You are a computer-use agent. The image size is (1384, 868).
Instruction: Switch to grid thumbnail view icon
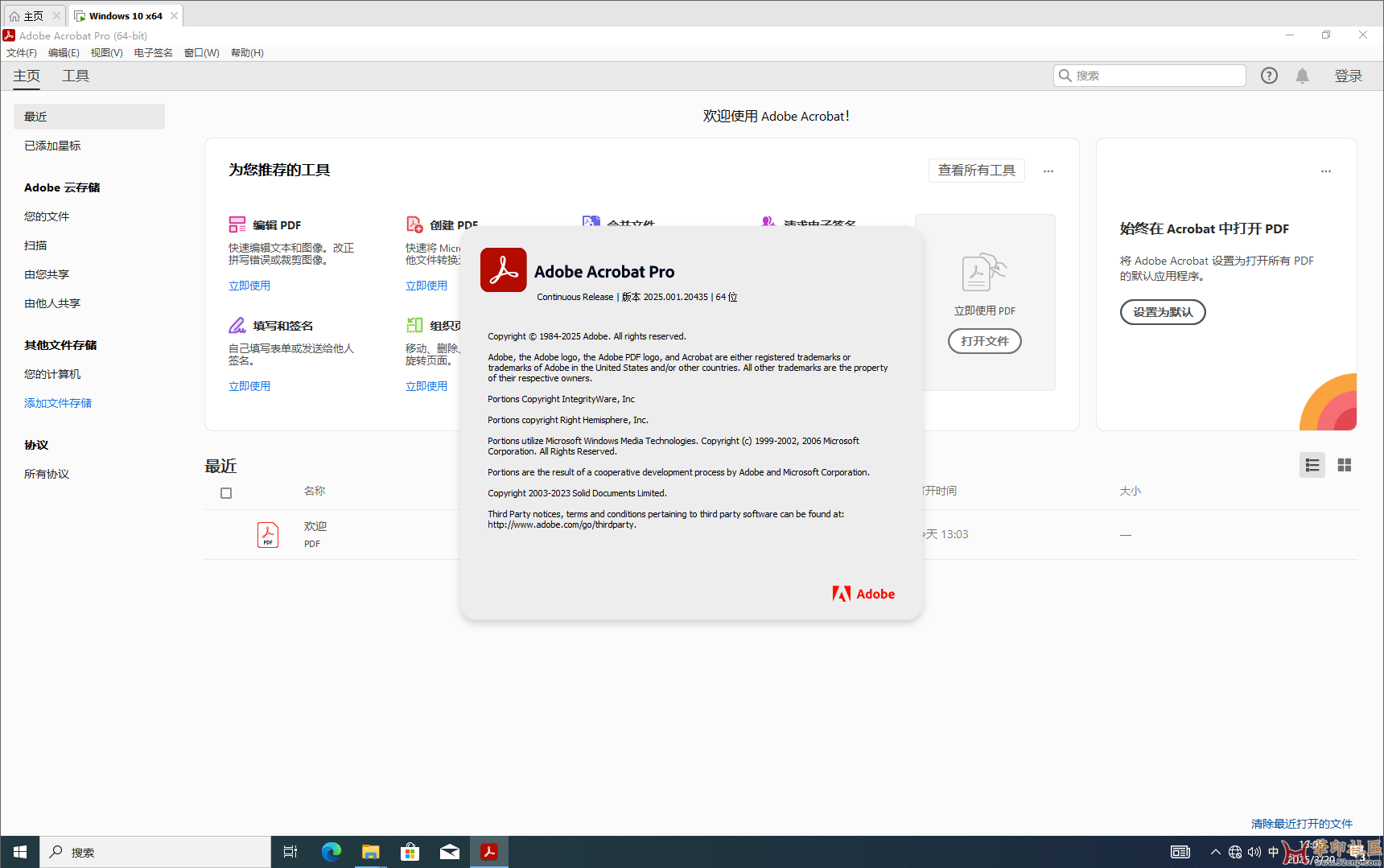[x=1344, y=465]
